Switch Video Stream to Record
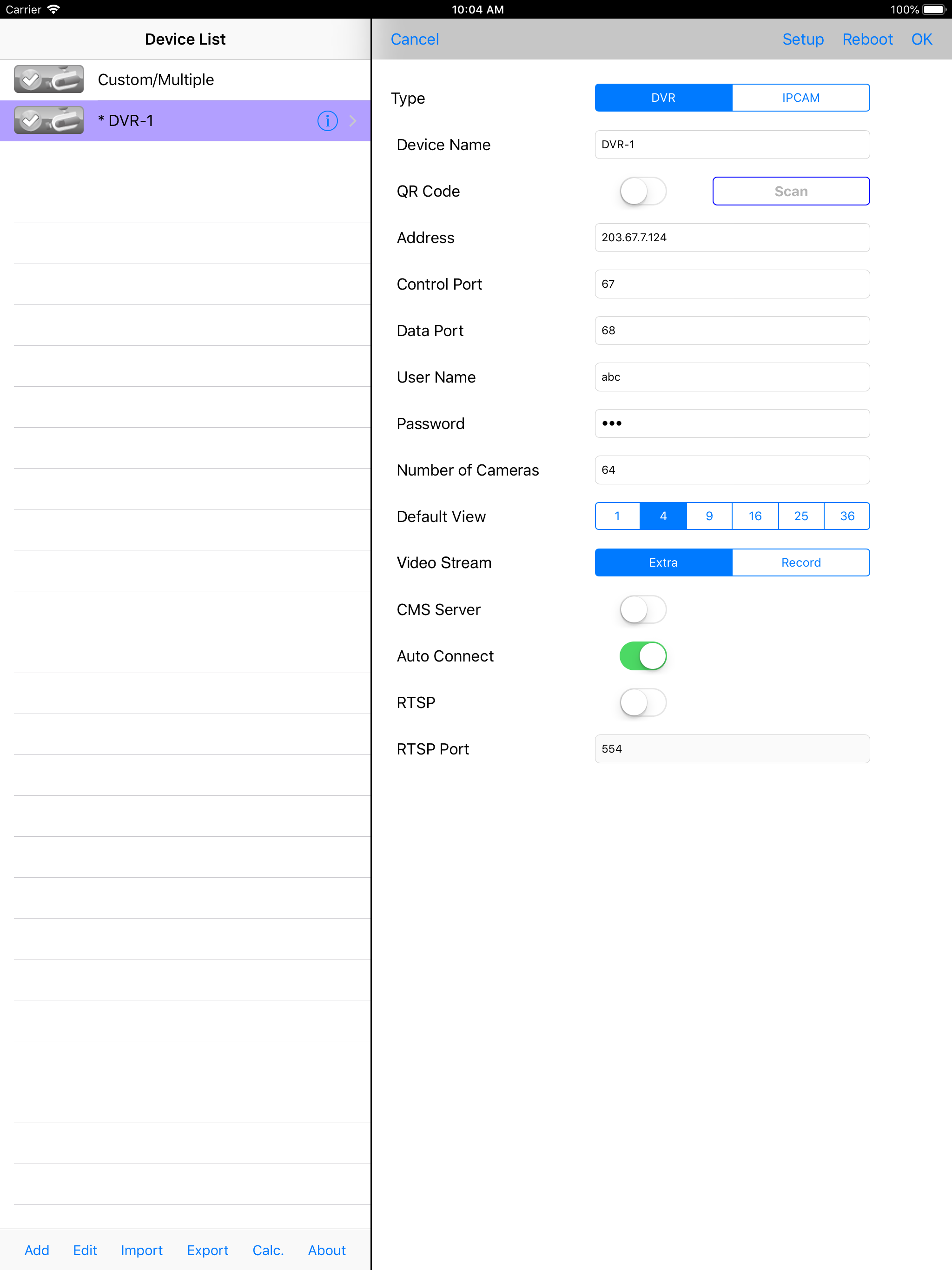The width and height of the screenshot is (952, 1270). pyautogui.click(x=800, y=562)
